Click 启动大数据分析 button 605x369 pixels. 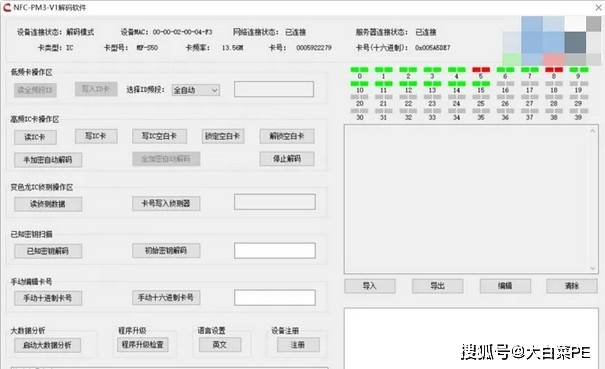47,345
